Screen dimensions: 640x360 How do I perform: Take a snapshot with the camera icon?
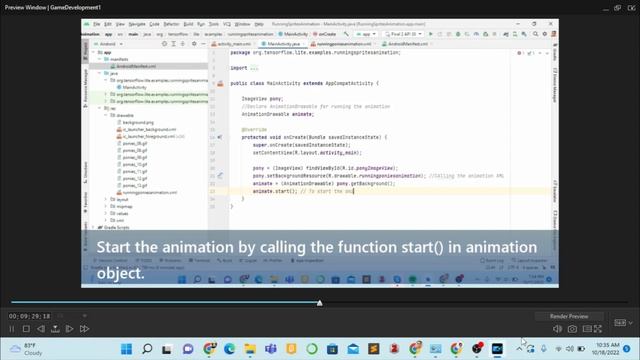(x=572, y=329)
